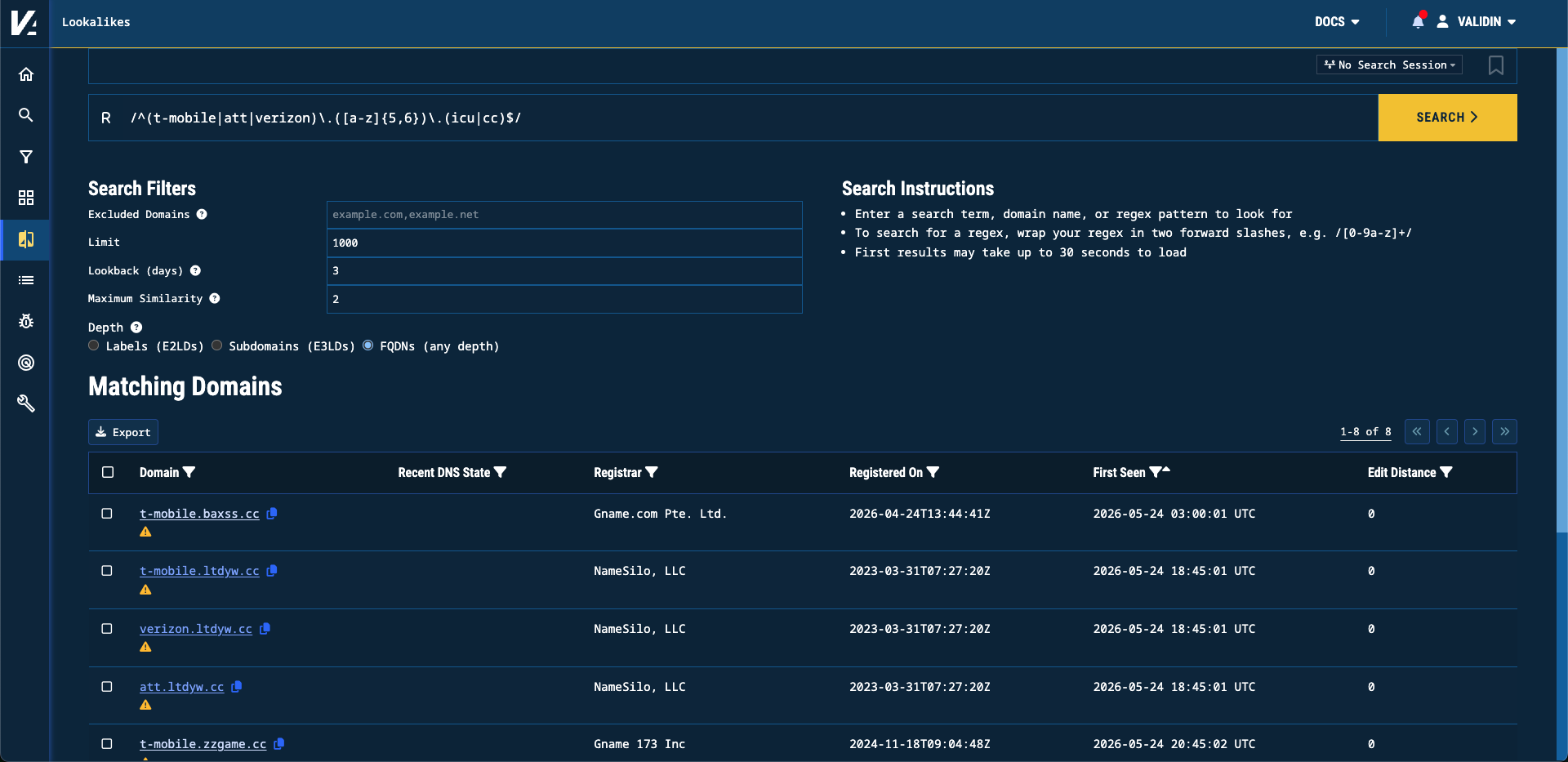This screenshot has height=762, width=1568.
Task: Open the verizon.ltdyw.cc domain link
Action: point(196,629)
